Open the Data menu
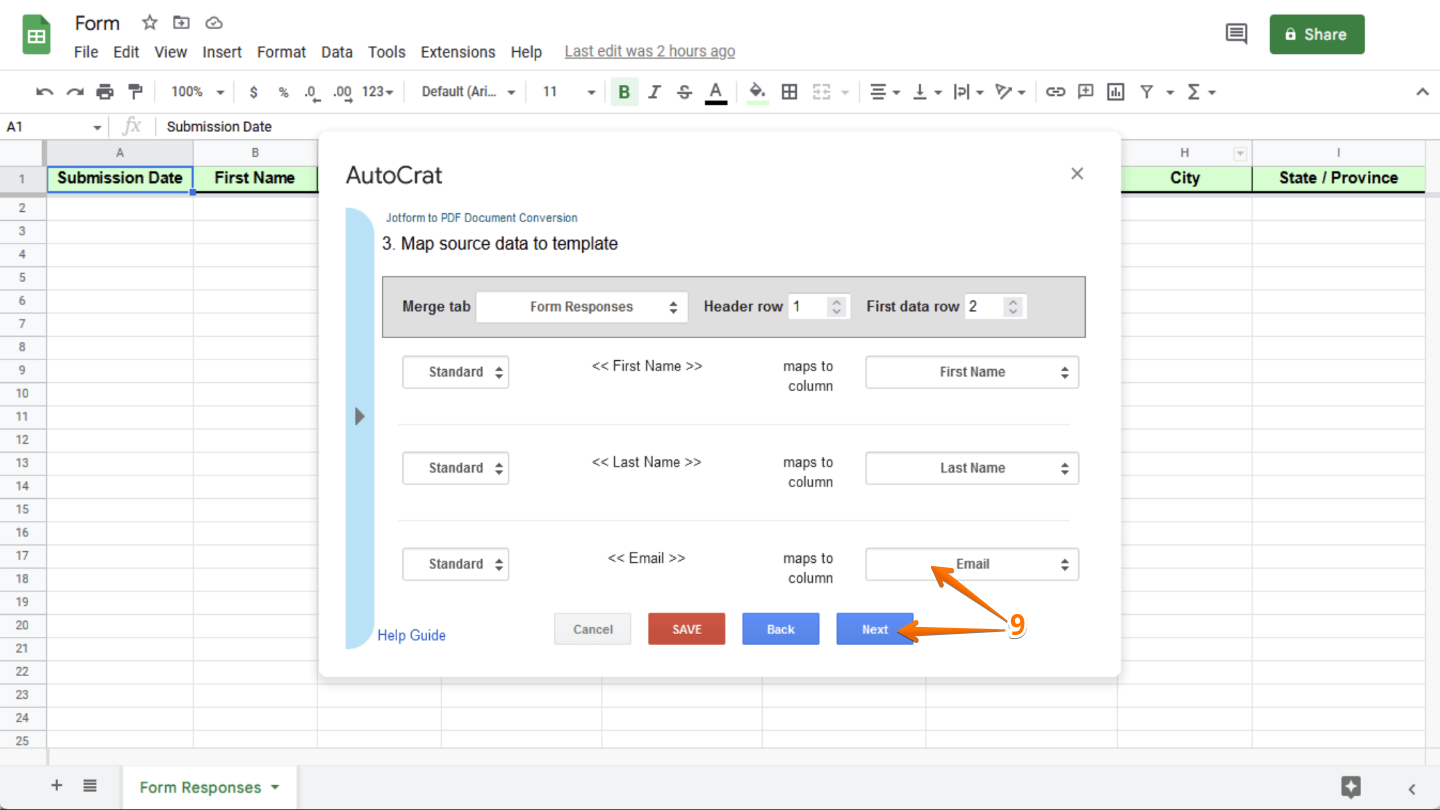The height and width of the screenshot is (810, 1440). [337, 52]
